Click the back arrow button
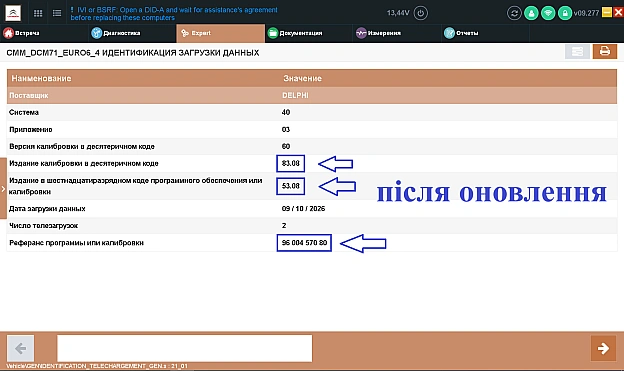The width and height of the screenshot is (624, 371). pos(21,349)
